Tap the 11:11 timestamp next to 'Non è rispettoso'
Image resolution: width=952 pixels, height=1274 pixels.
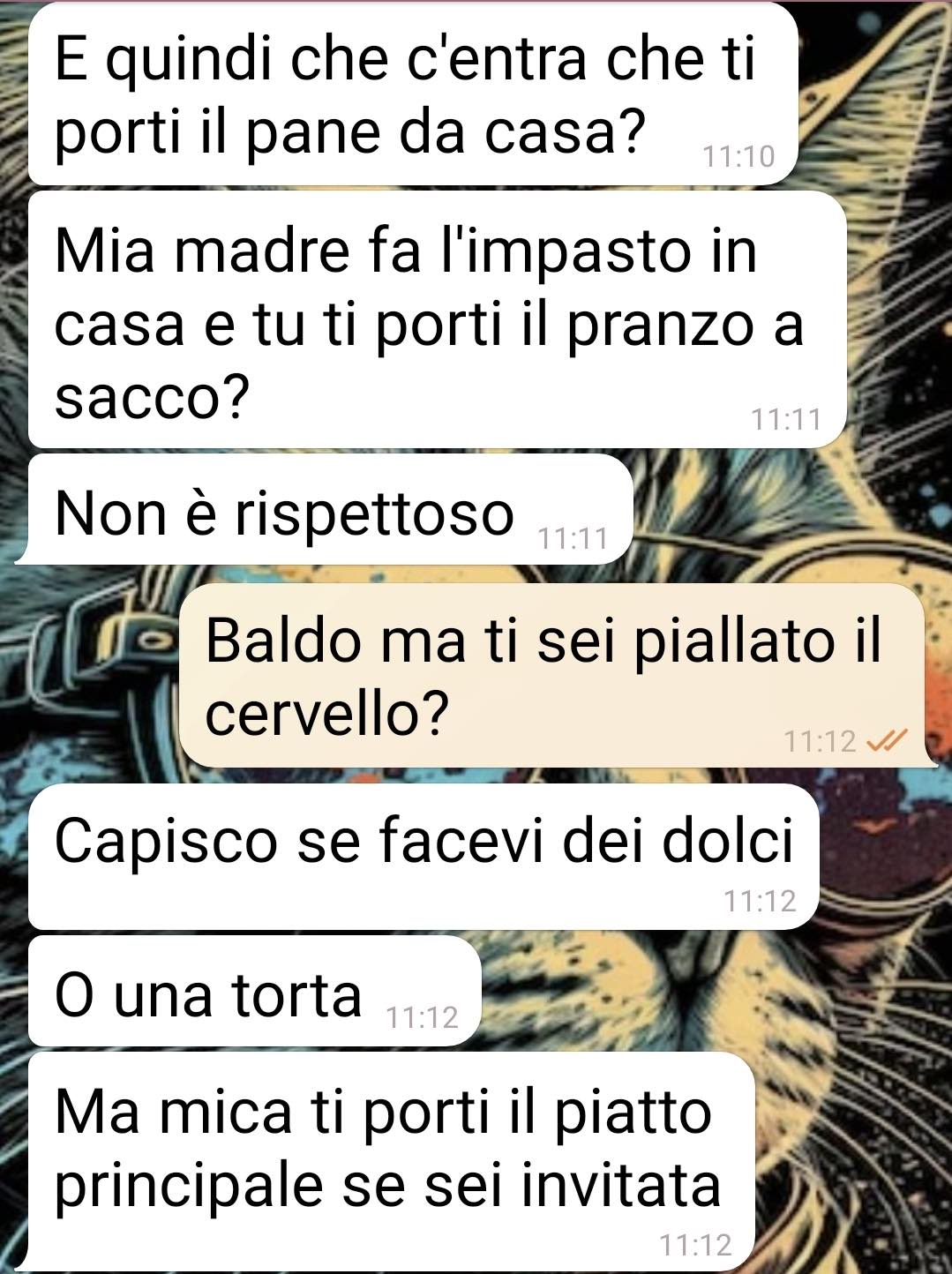click(x=573, y=537)
